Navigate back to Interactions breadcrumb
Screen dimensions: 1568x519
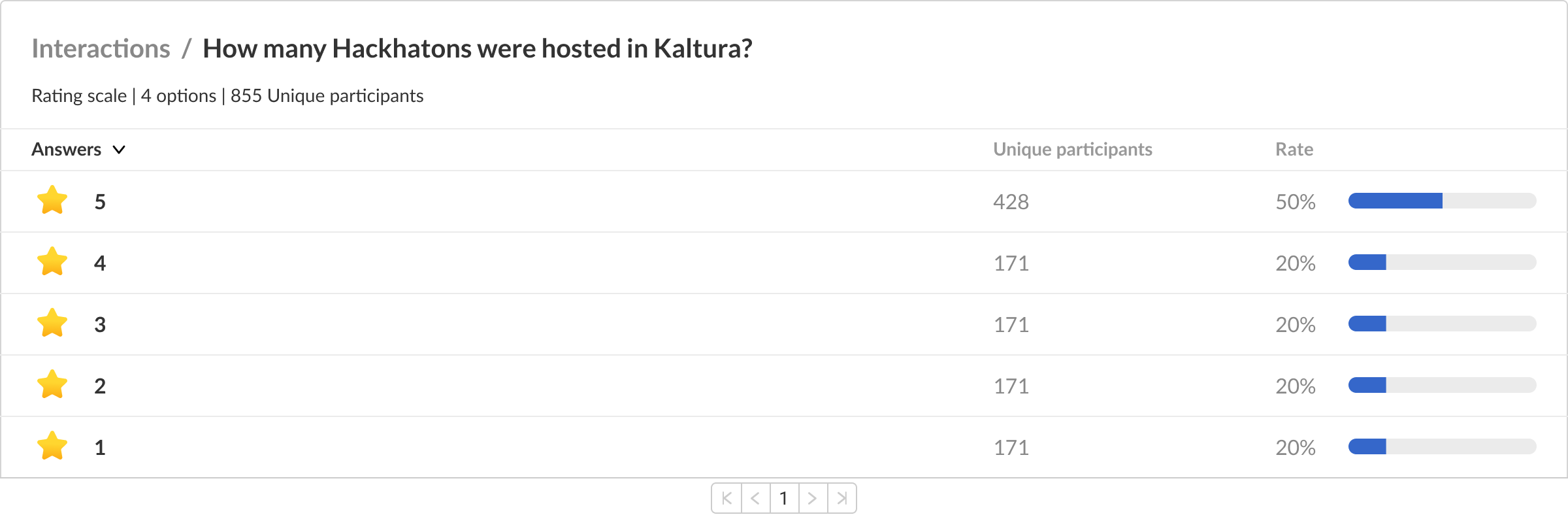[x=101, y=49]
